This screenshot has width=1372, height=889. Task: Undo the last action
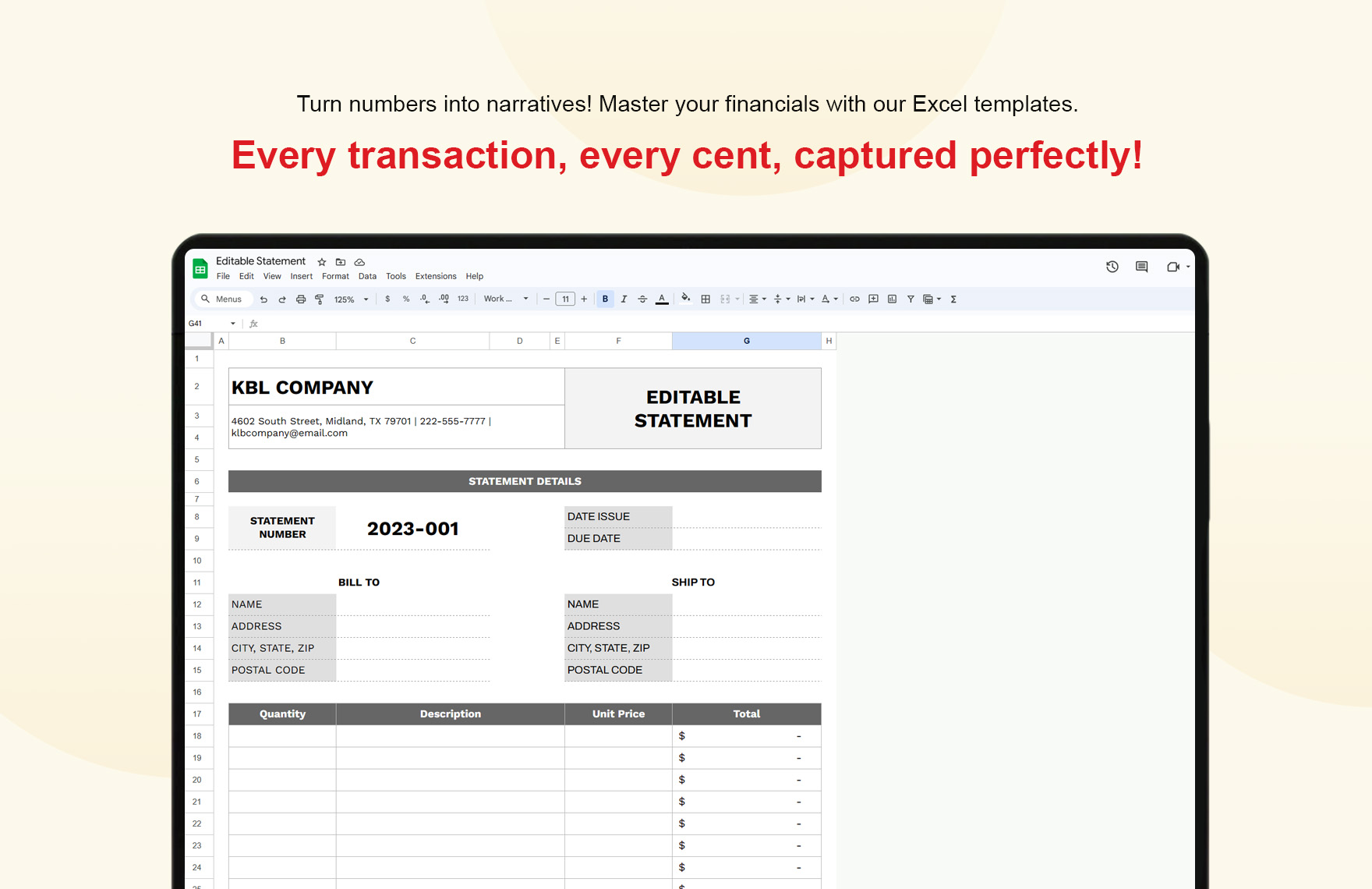(x=263, y=299)
